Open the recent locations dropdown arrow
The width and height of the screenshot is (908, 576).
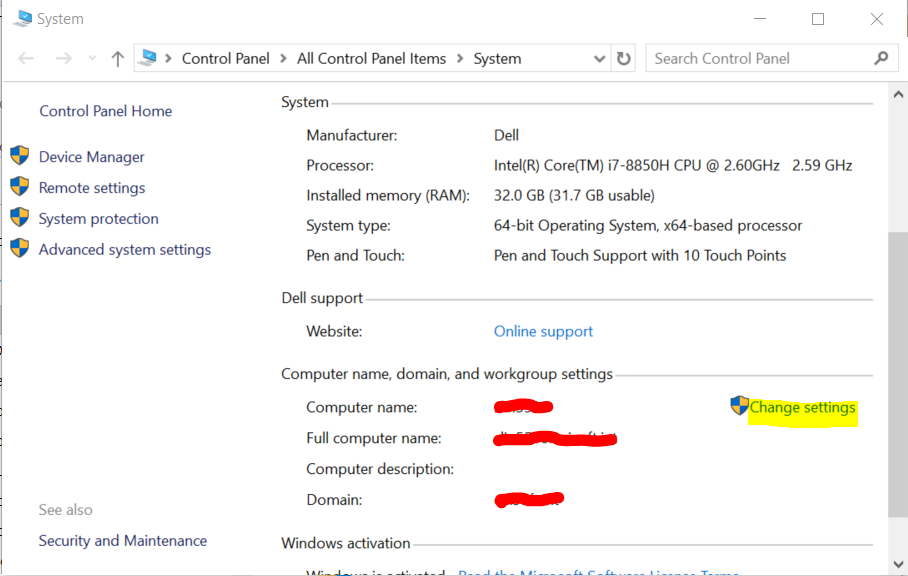coord(91,59)
